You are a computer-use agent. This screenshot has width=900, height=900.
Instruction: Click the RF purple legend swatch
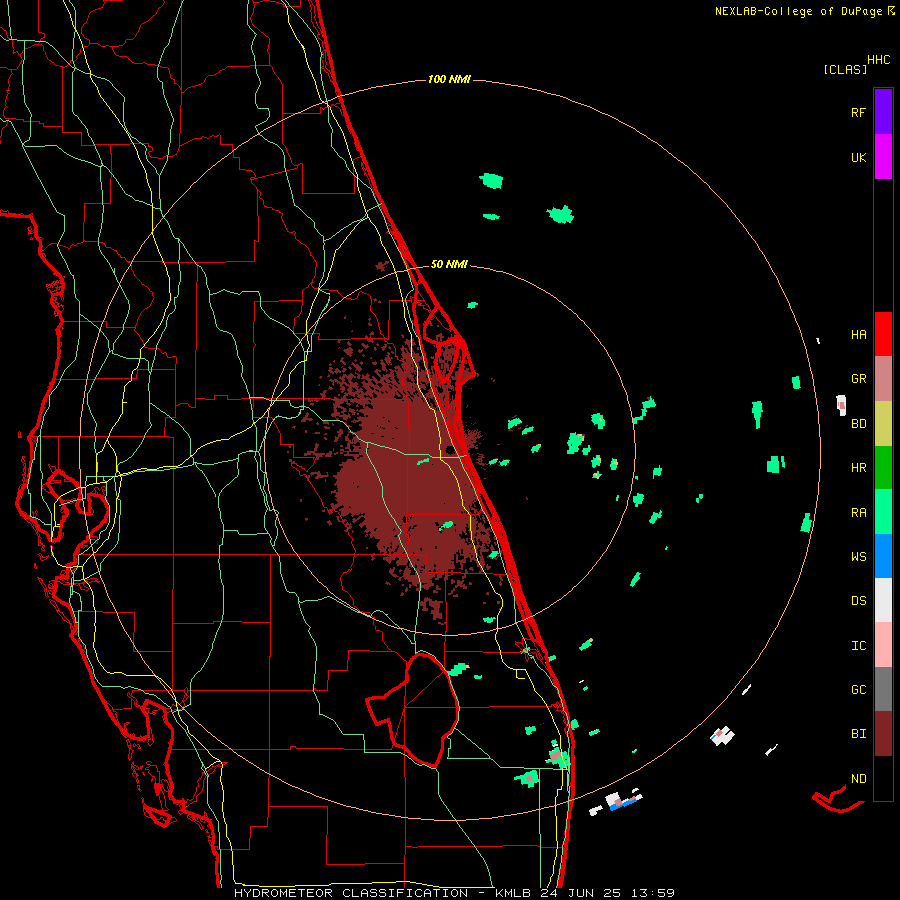coord(883,112)
